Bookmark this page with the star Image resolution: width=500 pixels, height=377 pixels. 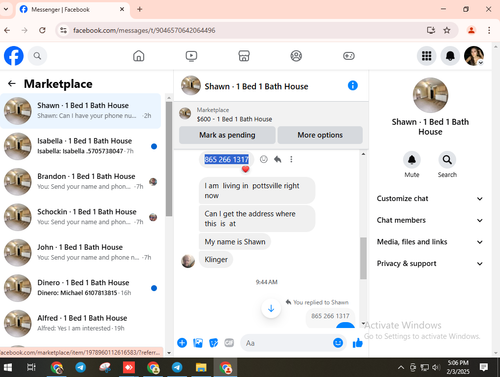click(447, 30)
